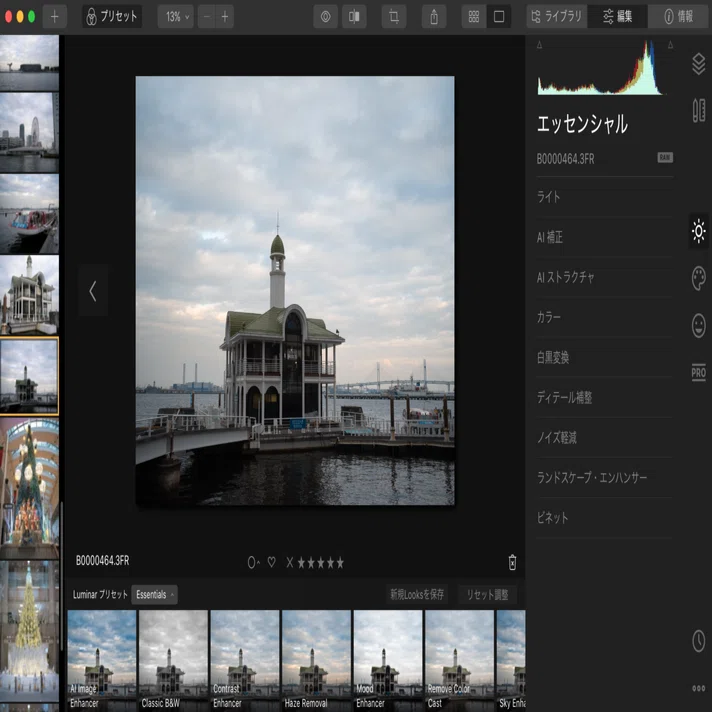Viewport: 712px width, 712px height.
Task: Open the 情報 info tab
Action: 678,17
